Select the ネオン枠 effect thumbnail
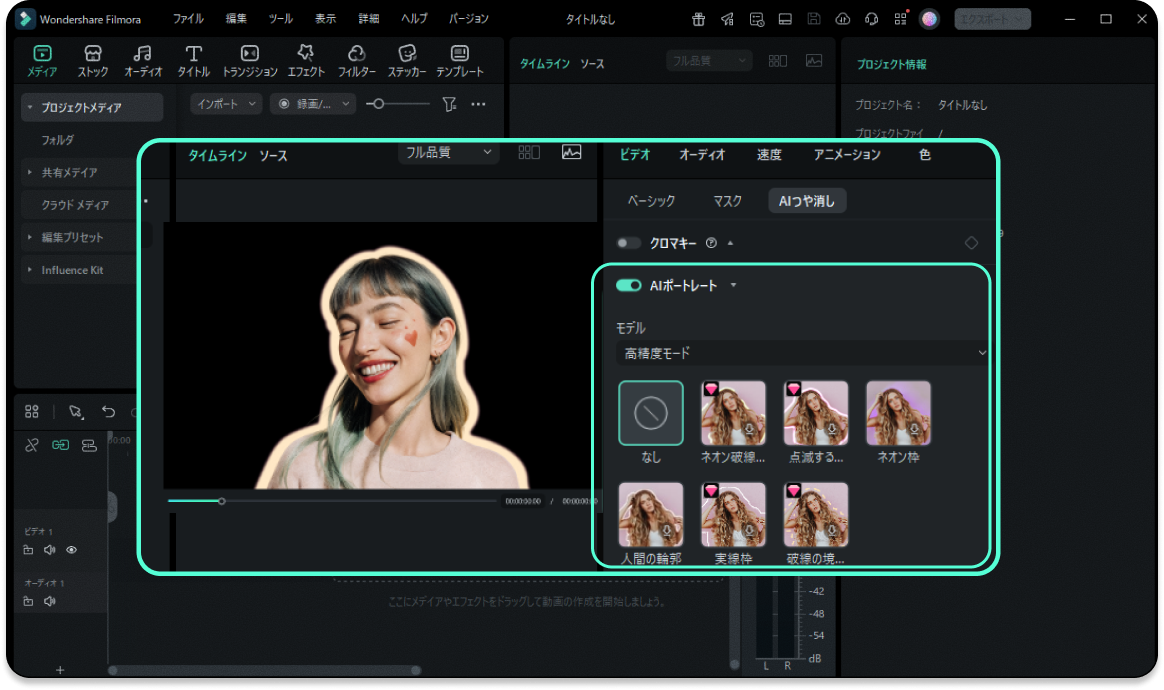Screen dimensions: 1164x690 pyautogui.click(x=897, y=412)
